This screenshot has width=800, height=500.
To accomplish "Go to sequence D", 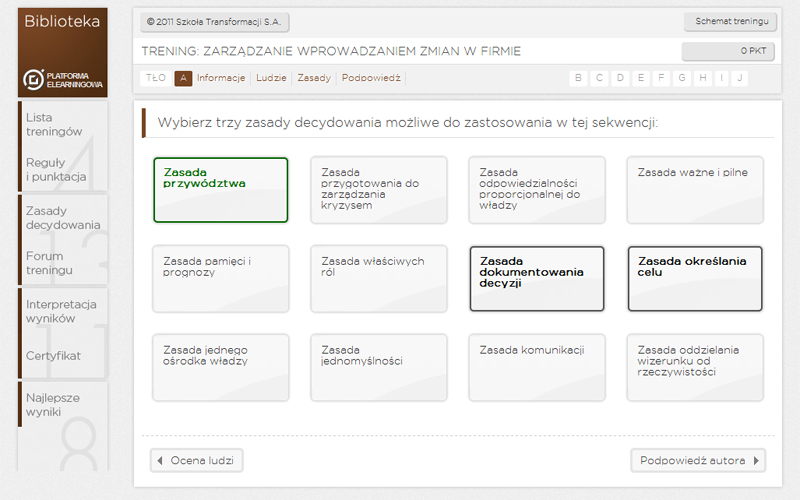I will [620, 78].
